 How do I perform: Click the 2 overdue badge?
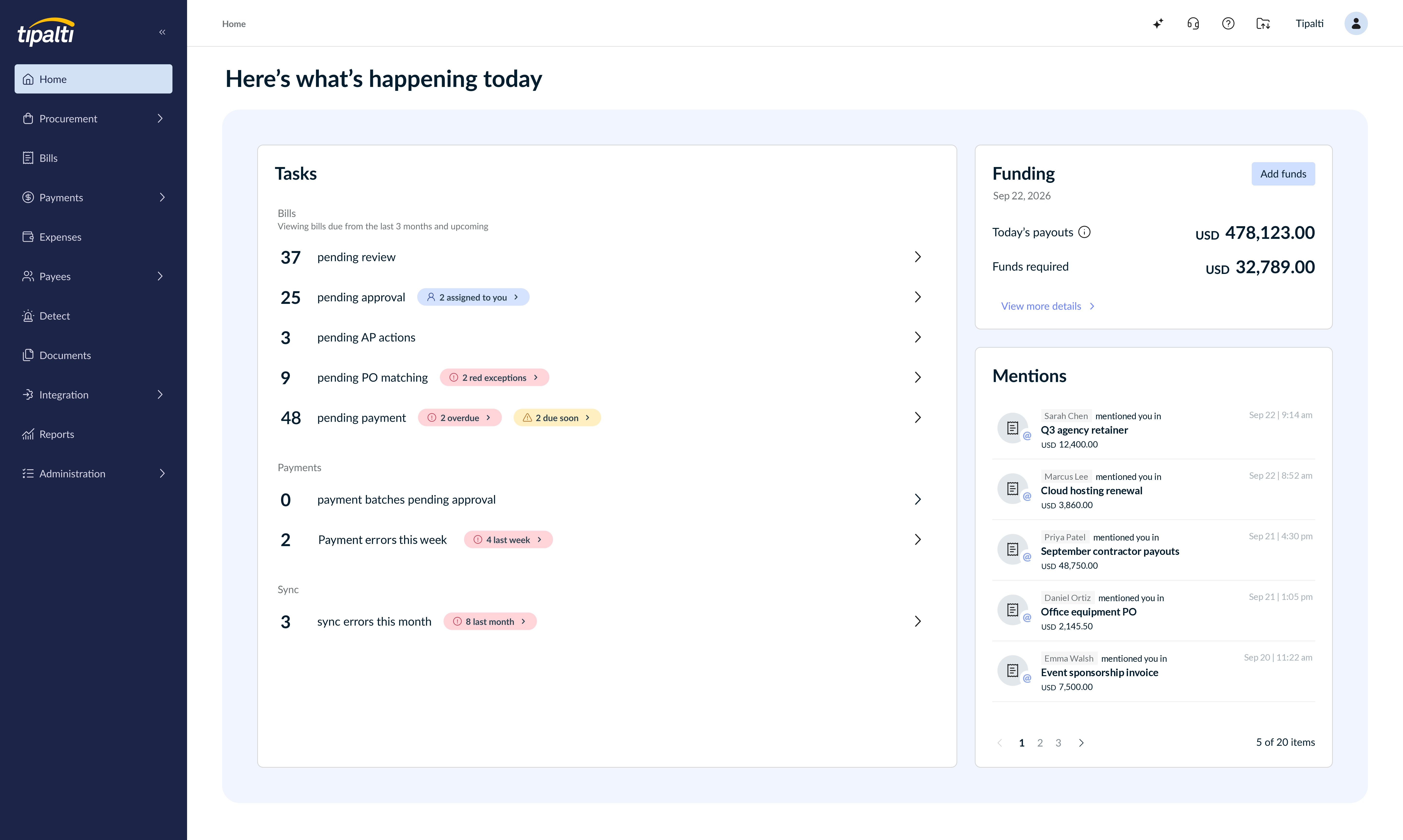460,418
